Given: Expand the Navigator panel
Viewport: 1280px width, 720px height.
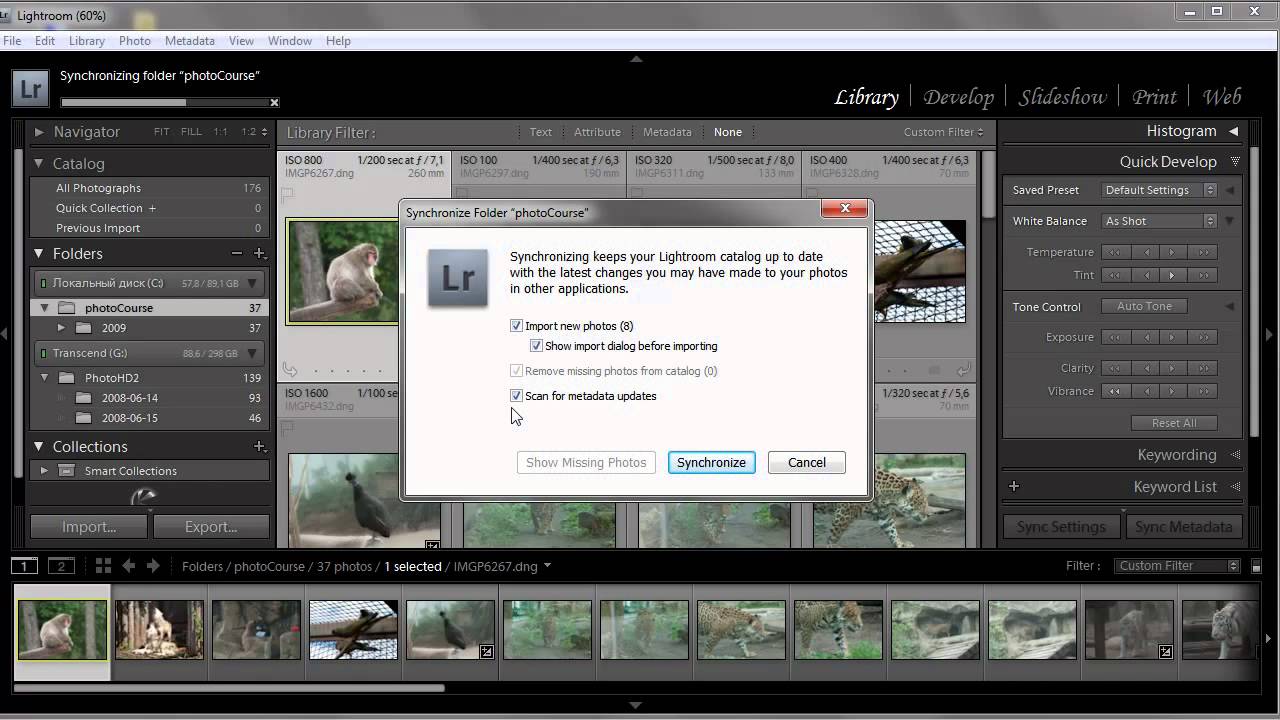Looking at the screenshot, I should (x=40, y=132).
